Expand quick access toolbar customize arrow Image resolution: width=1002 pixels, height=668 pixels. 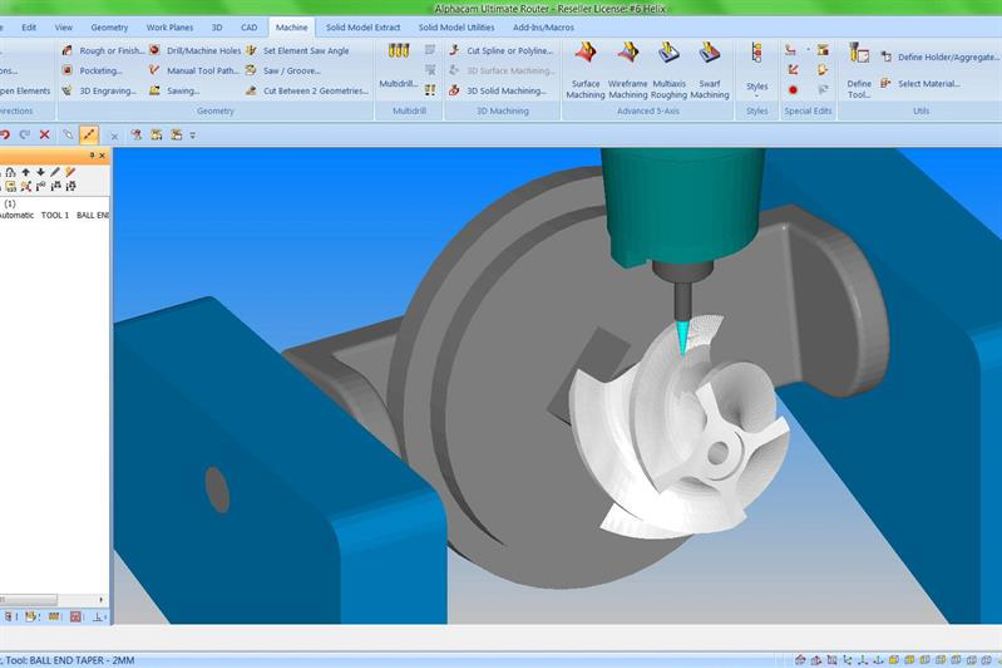coord(192,136)
